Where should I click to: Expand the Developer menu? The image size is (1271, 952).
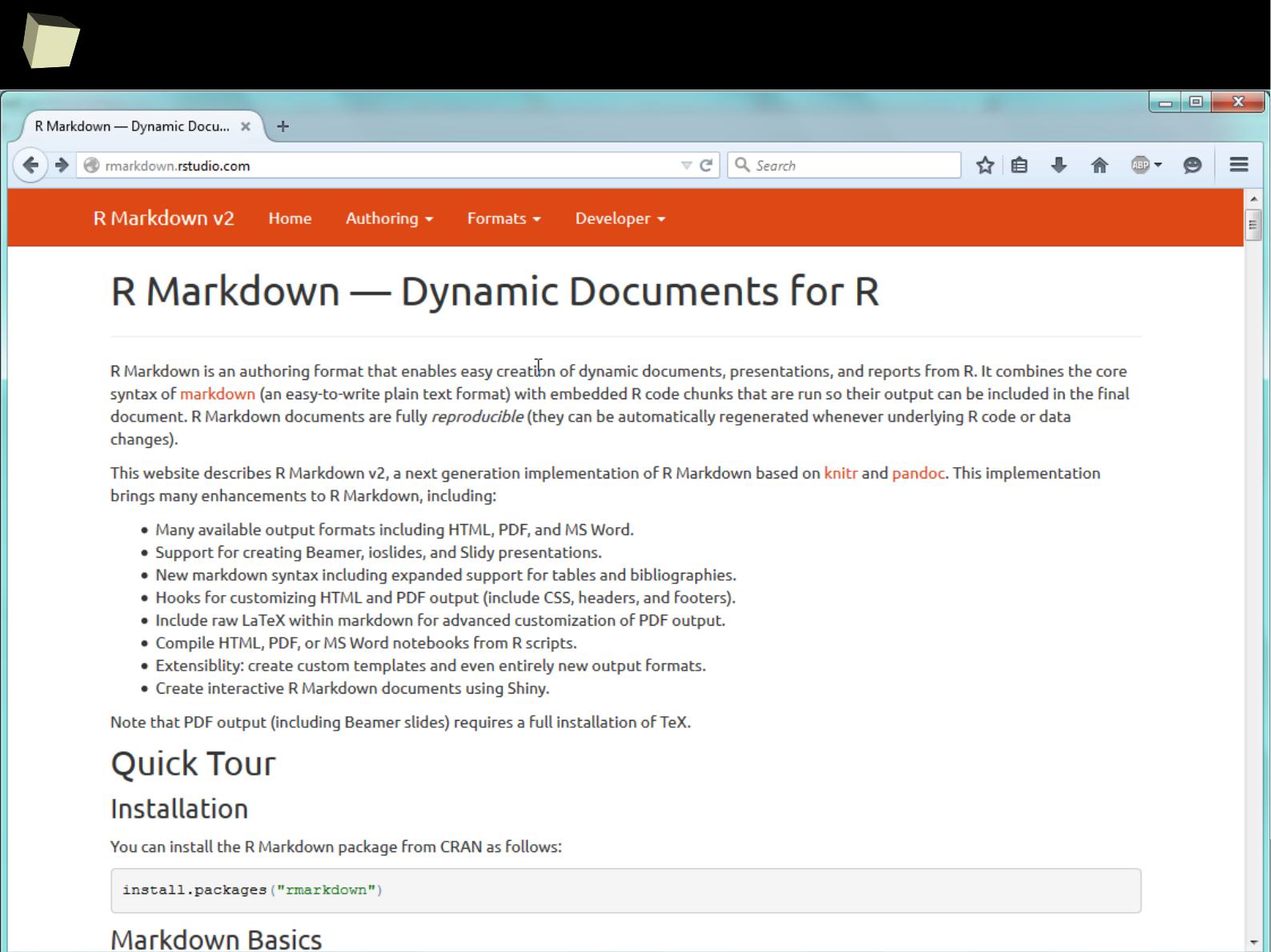[x=619, y=218]
